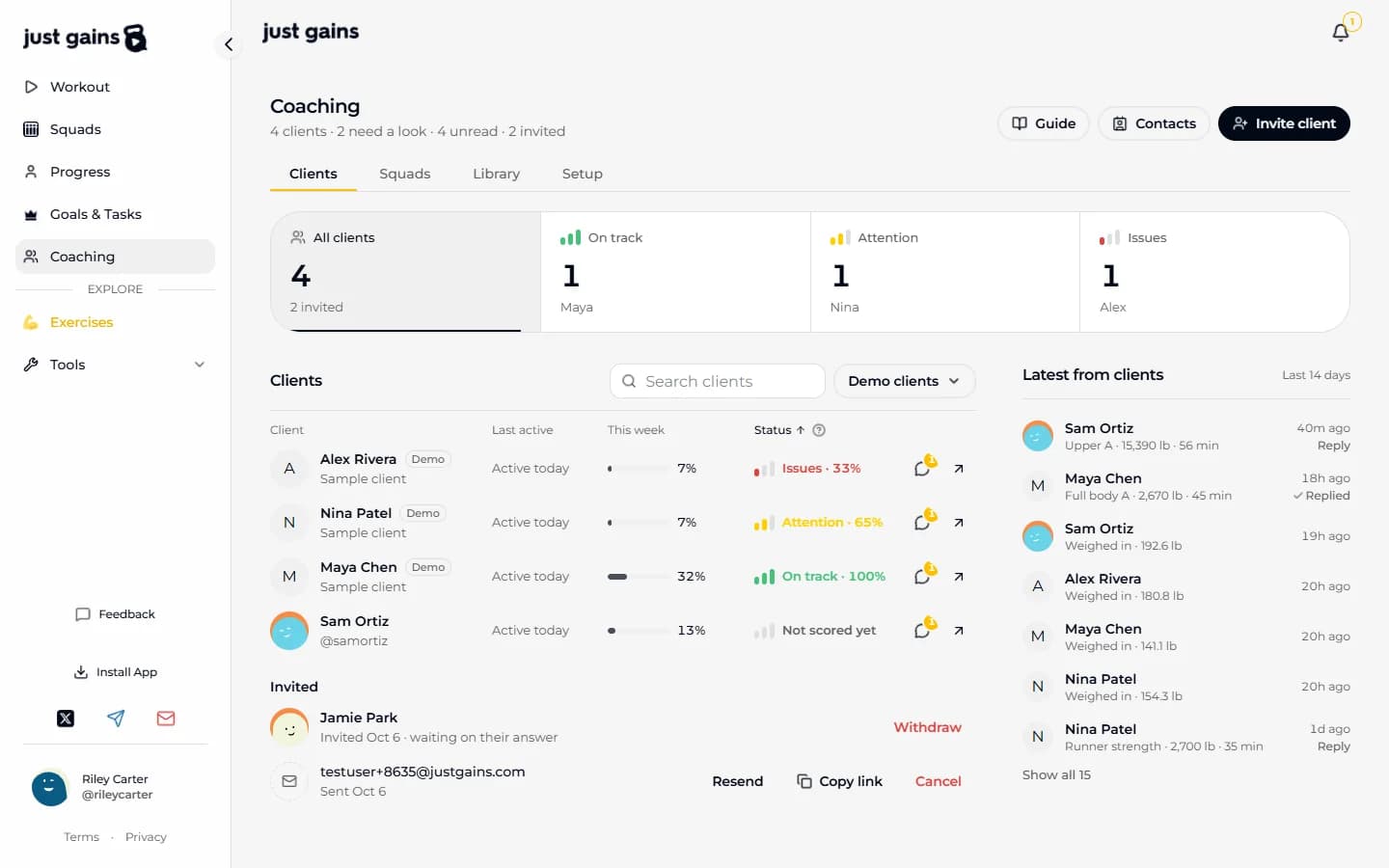This screenshot has height=868, width=1389.
Task: Reply to Nina Patel's Runner strength
Action: point(1334,746)
